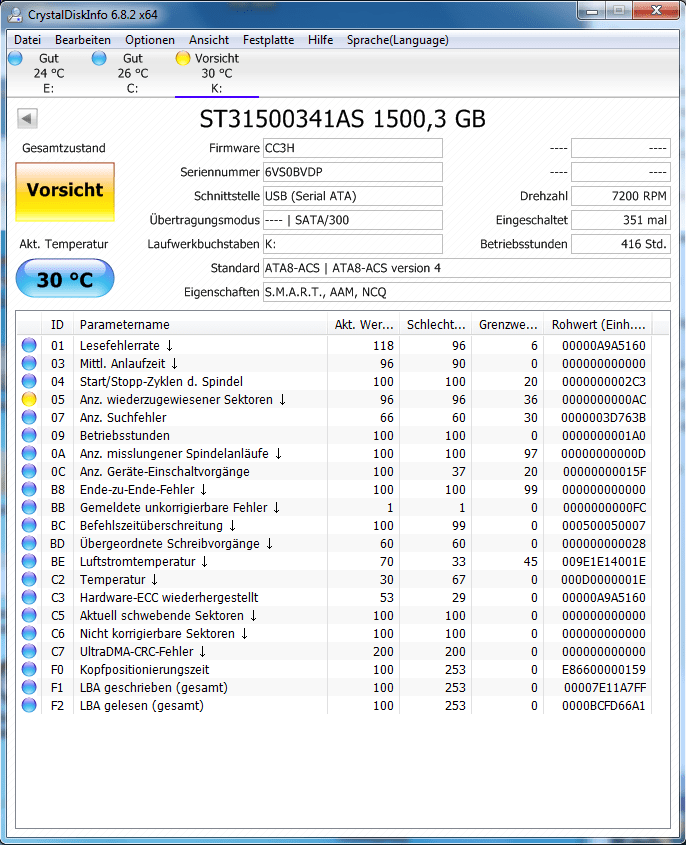Screen dimensions: 686x845
Task: Click raw value 0000000000AC in row 05
Action: click(x=604, y=399)
